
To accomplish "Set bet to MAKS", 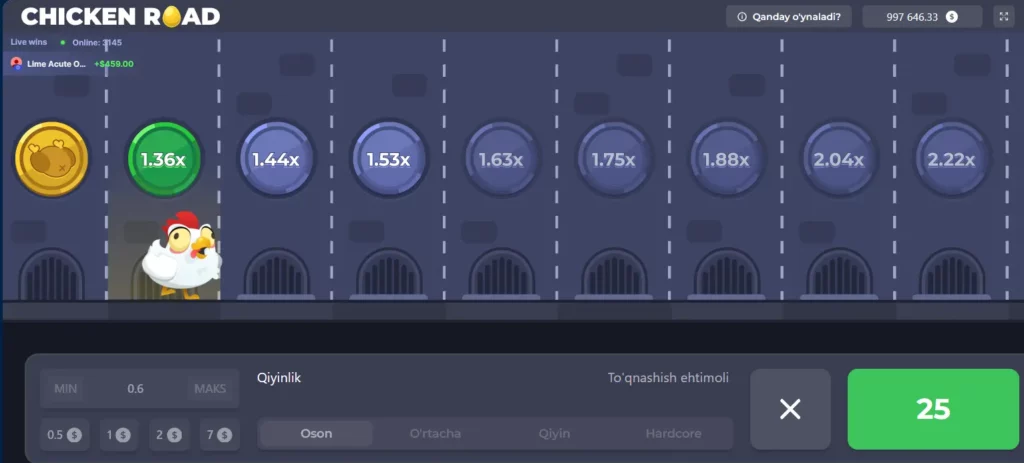I will point(211,389).
